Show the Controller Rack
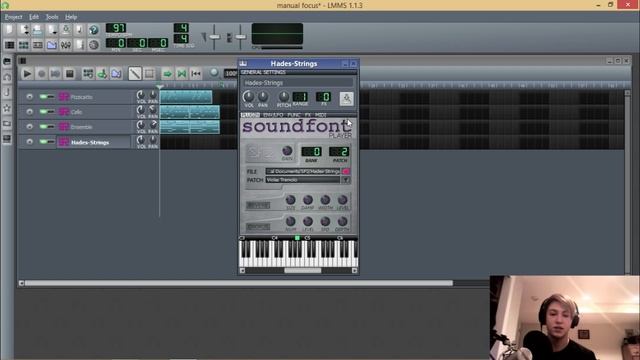The height and width of the screenshot is (360, 640). 93,44
